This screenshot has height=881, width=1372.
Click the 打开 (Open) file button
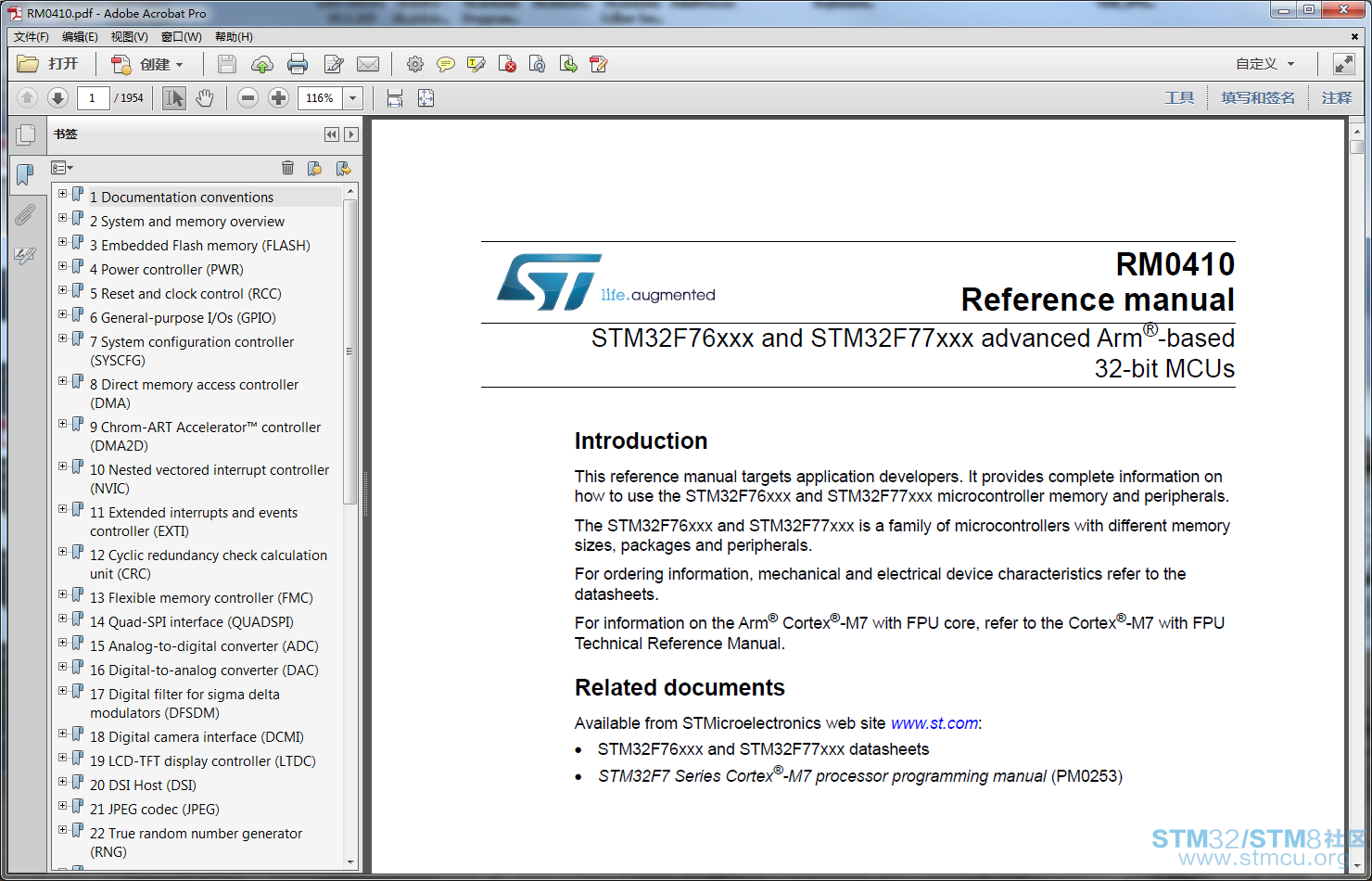tap(48, 64)
